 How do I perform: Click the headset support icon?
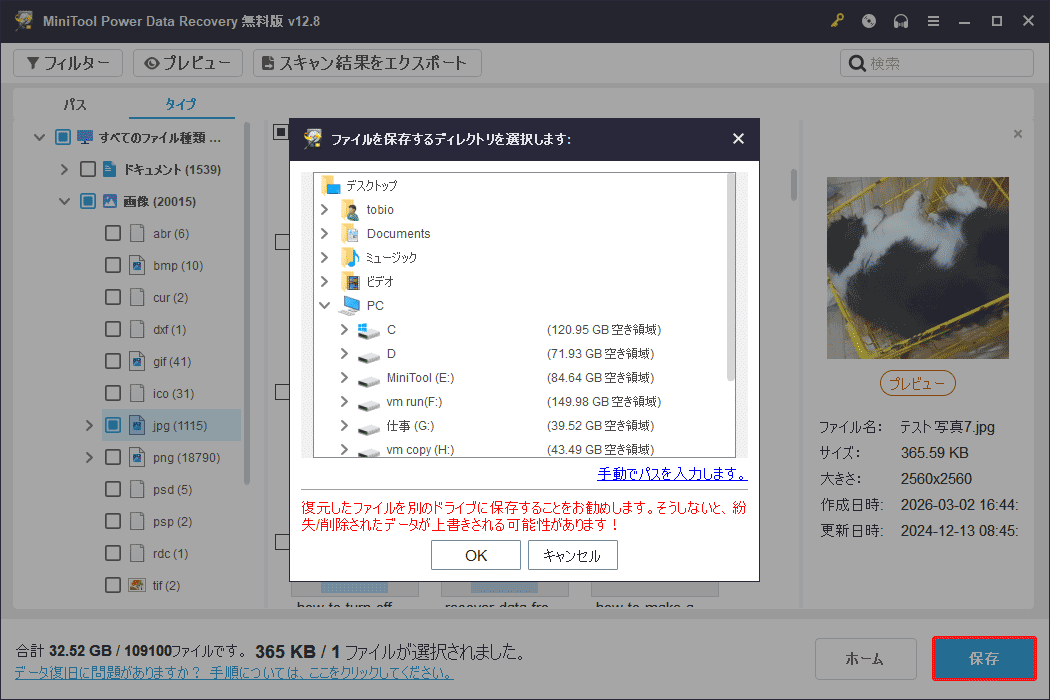(x=901, y=21)
